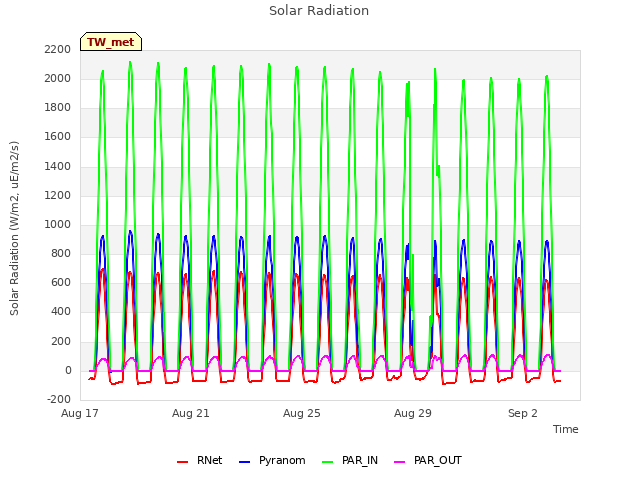Screen dimensions: 640x480
Task: Click the 400 y-axis tick label
Action: (x=61, y=312)
